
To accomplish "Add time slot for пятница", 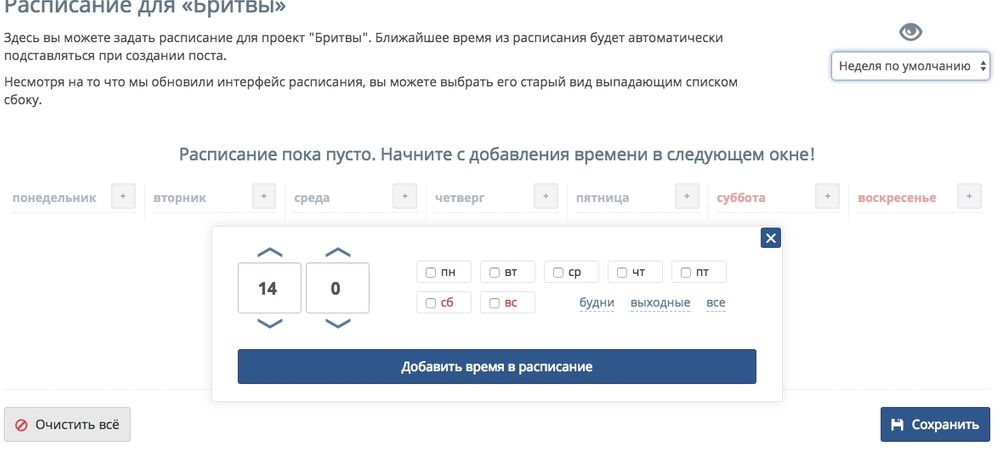I will (x=687, y=196).
